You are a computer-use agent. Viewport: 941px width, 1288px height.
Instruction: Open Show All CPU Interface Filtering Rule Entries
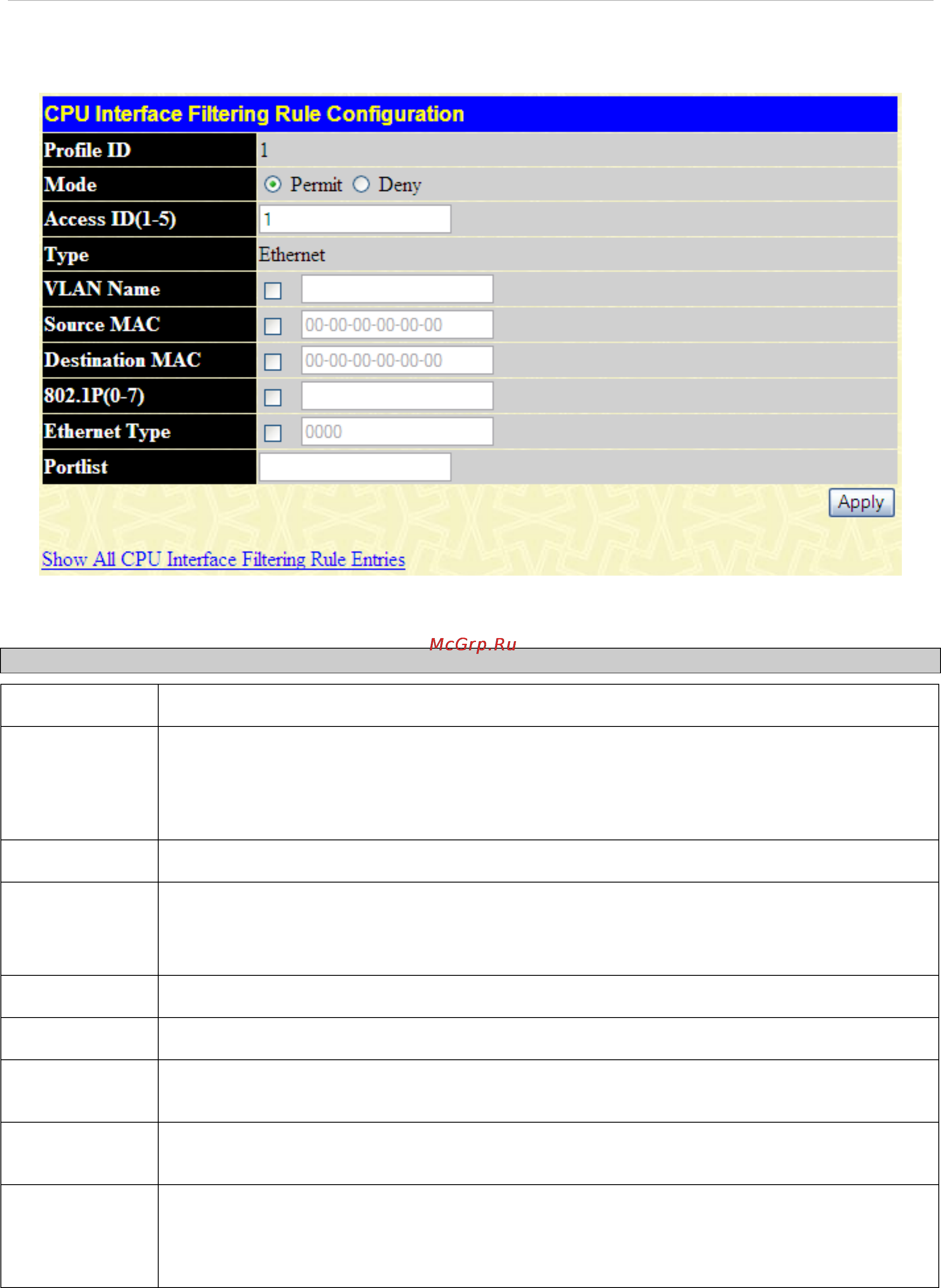point(223,560)
